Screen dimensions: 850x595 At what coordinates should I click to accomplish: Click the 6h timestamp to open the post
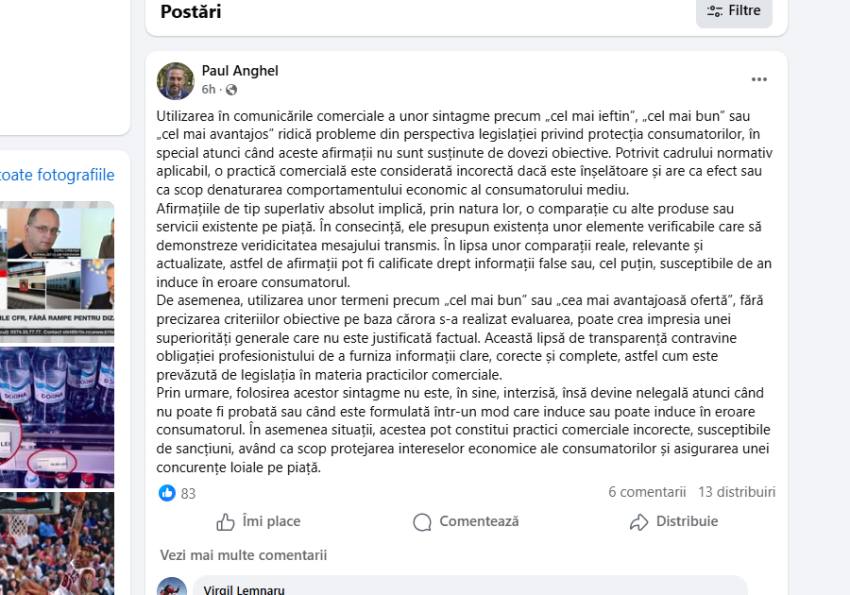tap(206, 86)
